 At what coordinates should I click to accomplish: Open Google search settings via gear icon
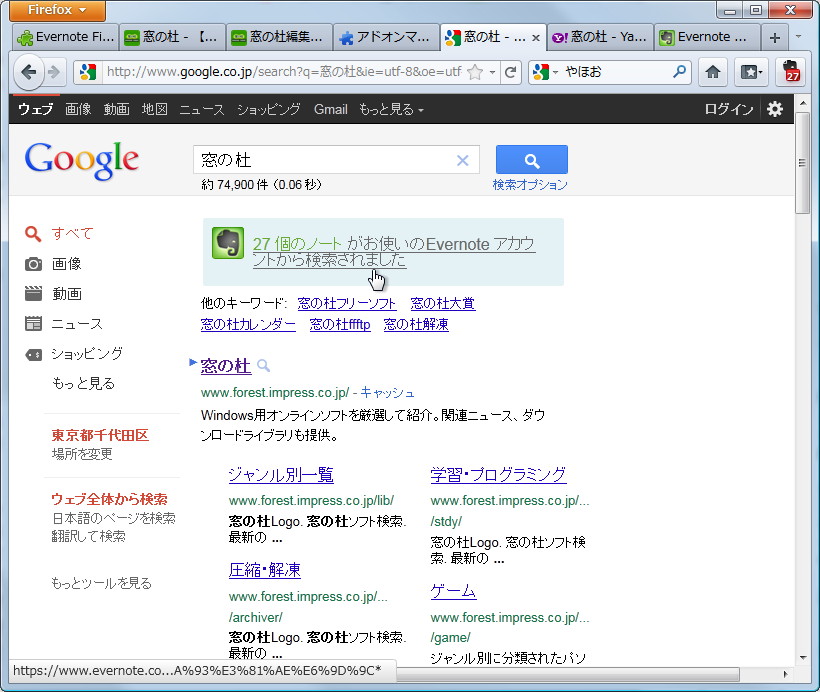(774, 110)
